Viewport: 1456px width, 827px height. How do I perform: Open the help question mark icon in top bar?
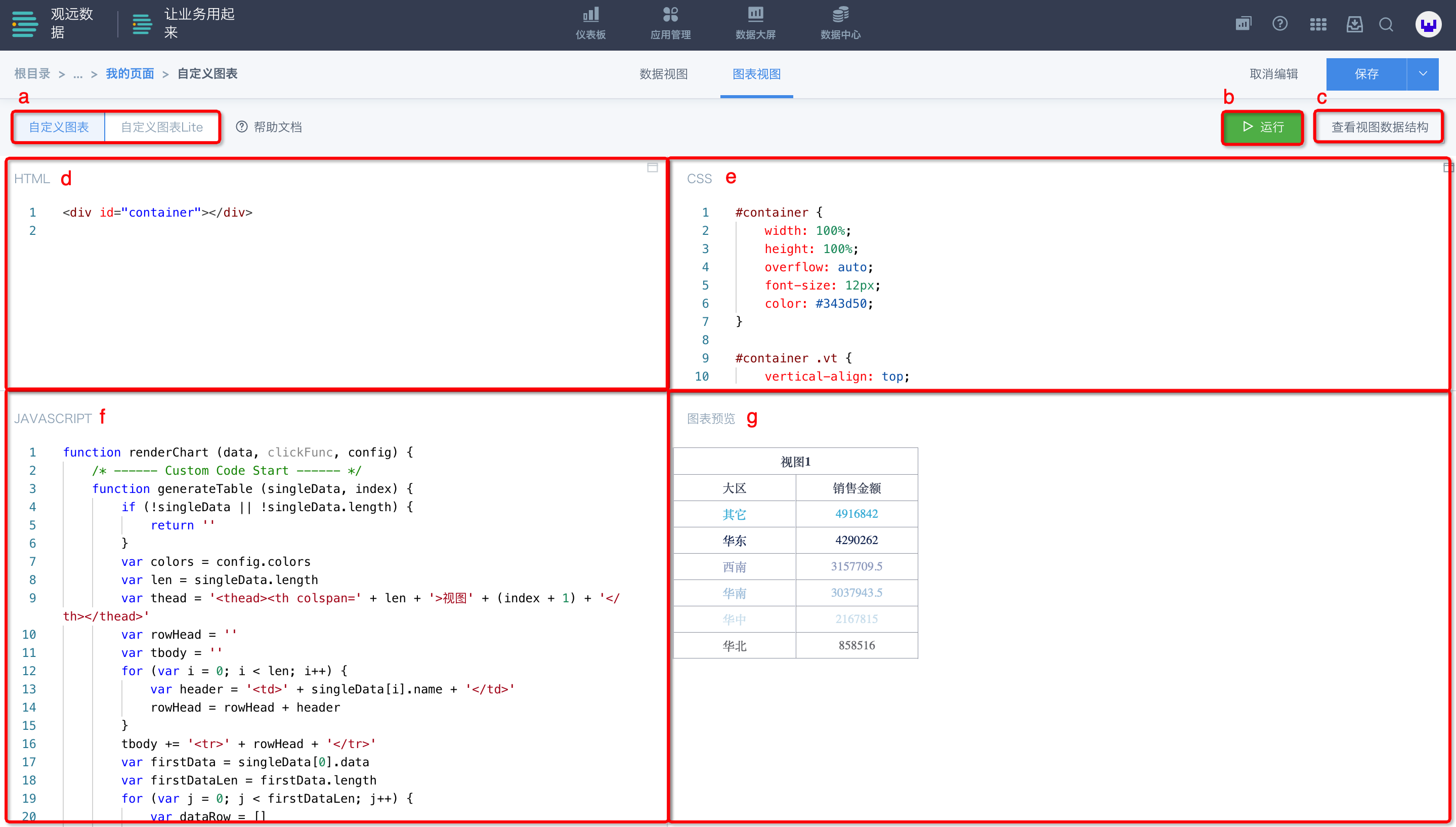[x=1280, y=24]
